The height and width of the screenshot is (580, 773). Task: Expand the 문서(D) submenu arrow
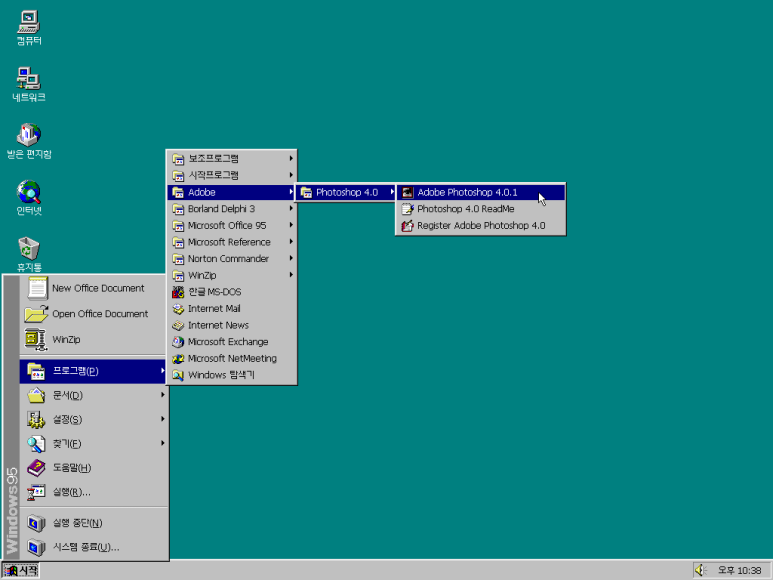click(x=162, y=395)
